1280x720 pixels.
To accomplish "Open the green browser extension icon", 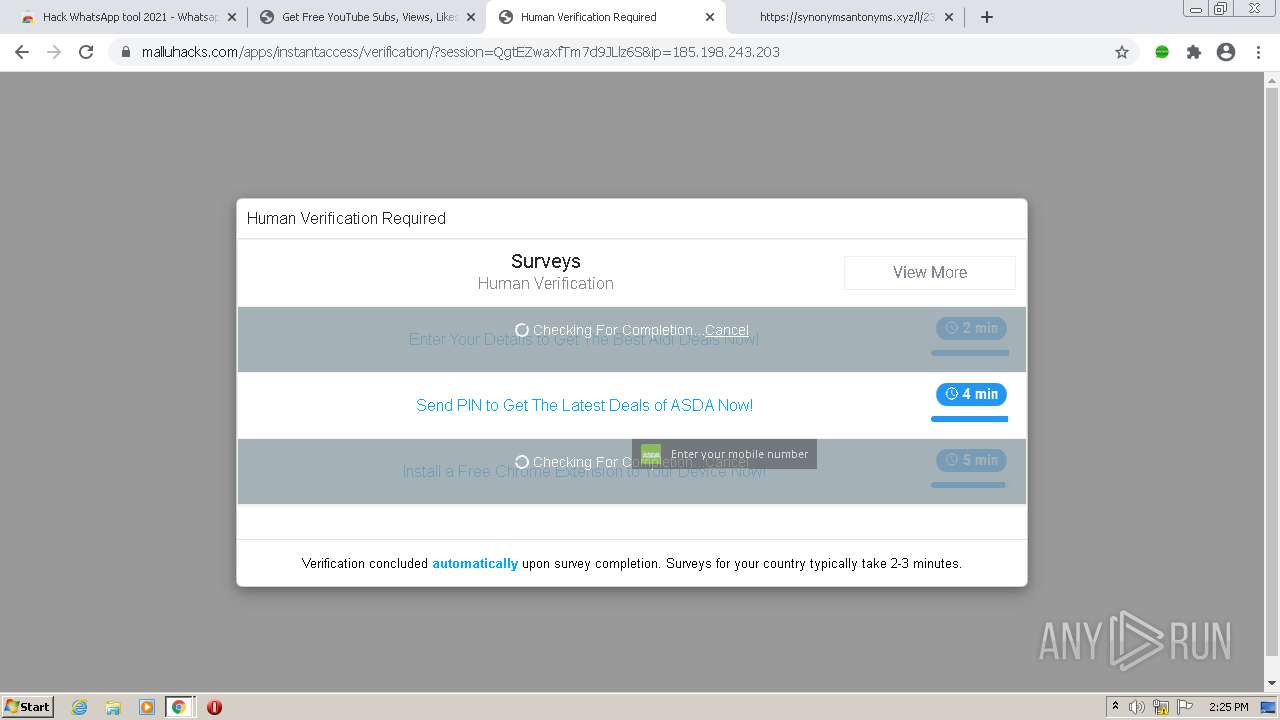I will (x=1162, y=52).
